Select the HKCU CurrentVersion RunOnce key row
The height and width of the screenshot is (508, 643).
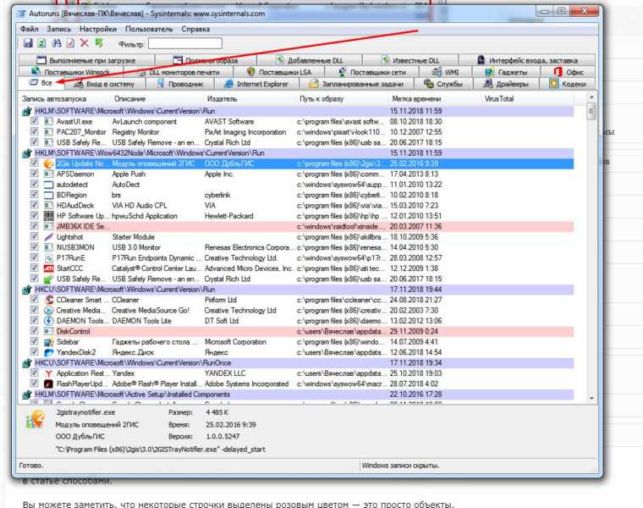[x=297, y=363]
